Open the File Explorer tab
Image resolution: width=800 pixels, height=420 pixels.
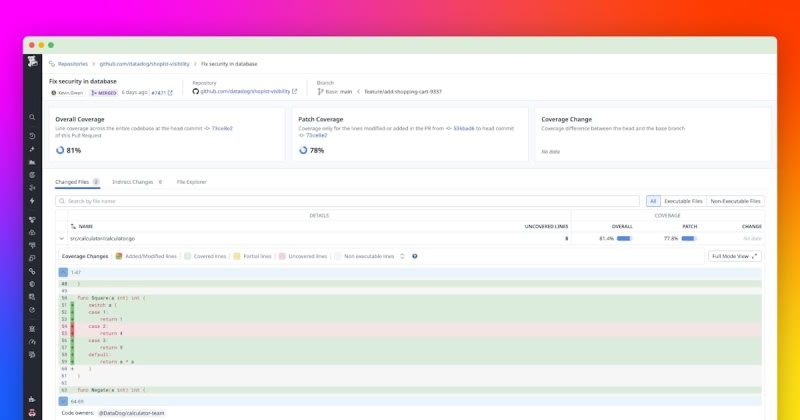point(191,182)
